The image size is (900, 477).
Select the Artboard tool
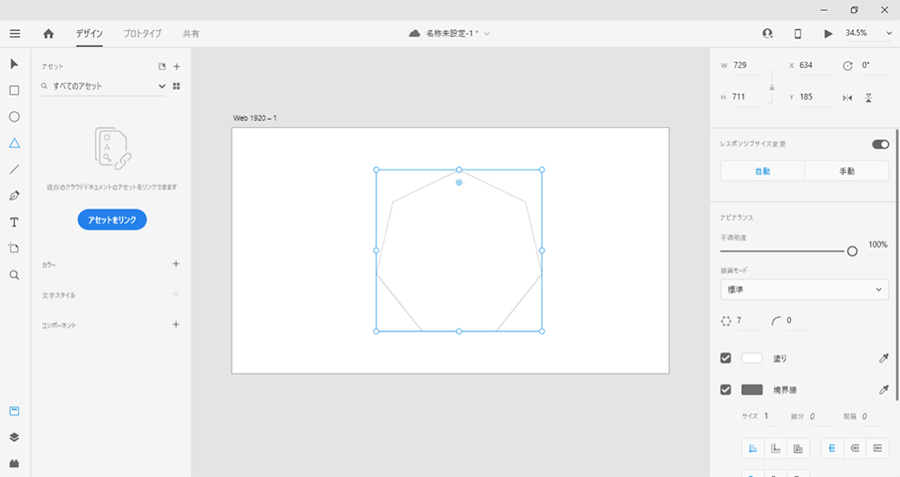pos(14,248)
